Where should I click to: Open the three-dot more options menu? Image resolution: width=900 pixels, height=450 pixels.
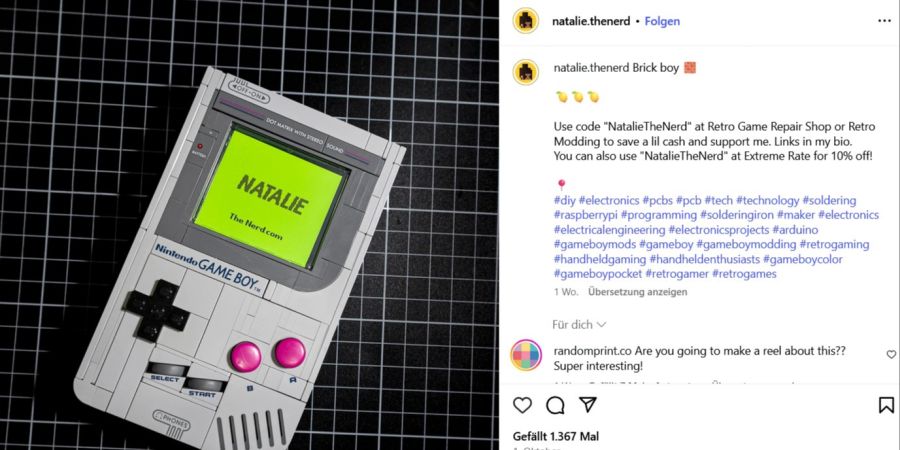click(x=885, y=21)
